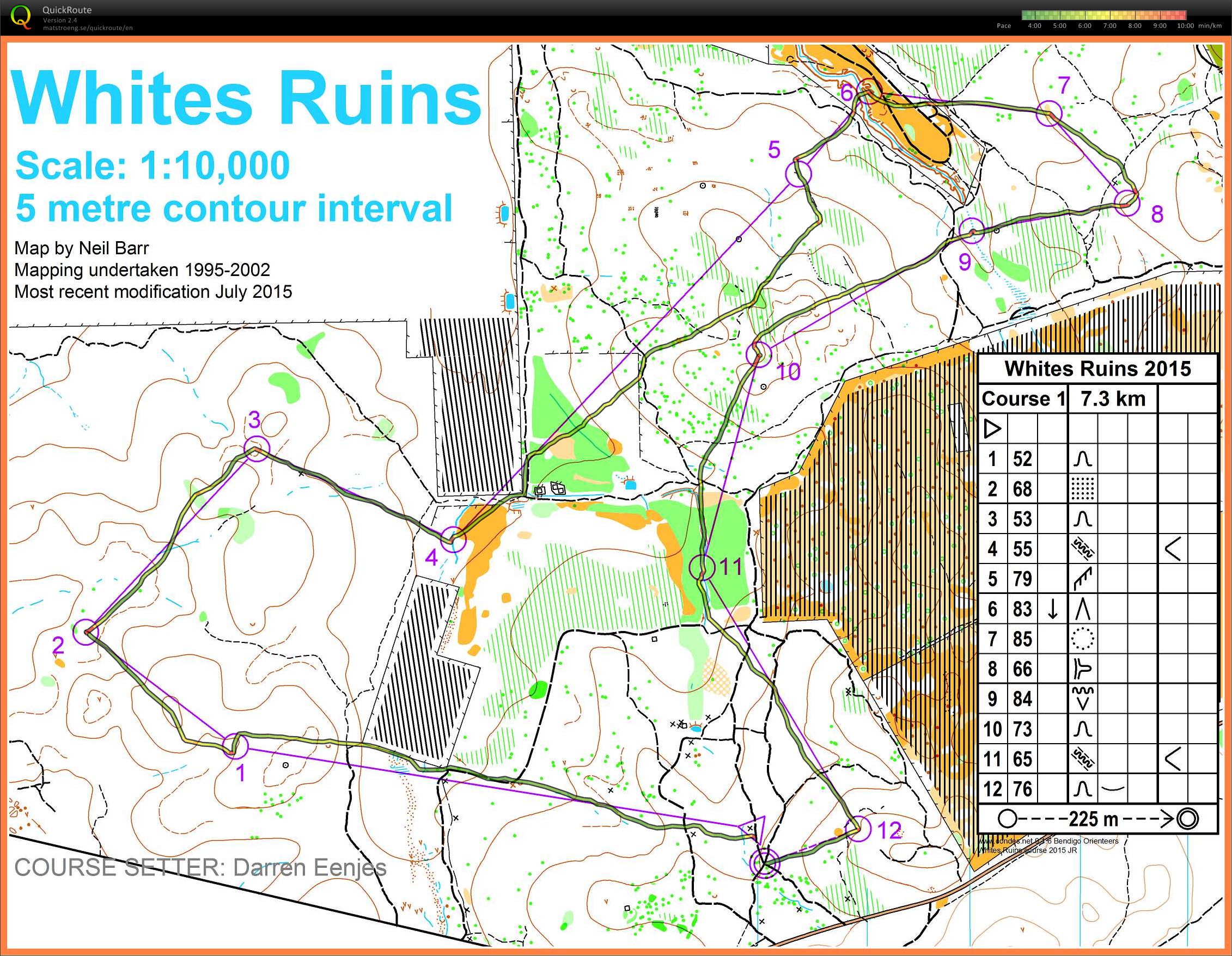Screen dimensions: 1232x956
Task: Click the watercourse bend symbol in row 4
Action: pos(1172,549)
